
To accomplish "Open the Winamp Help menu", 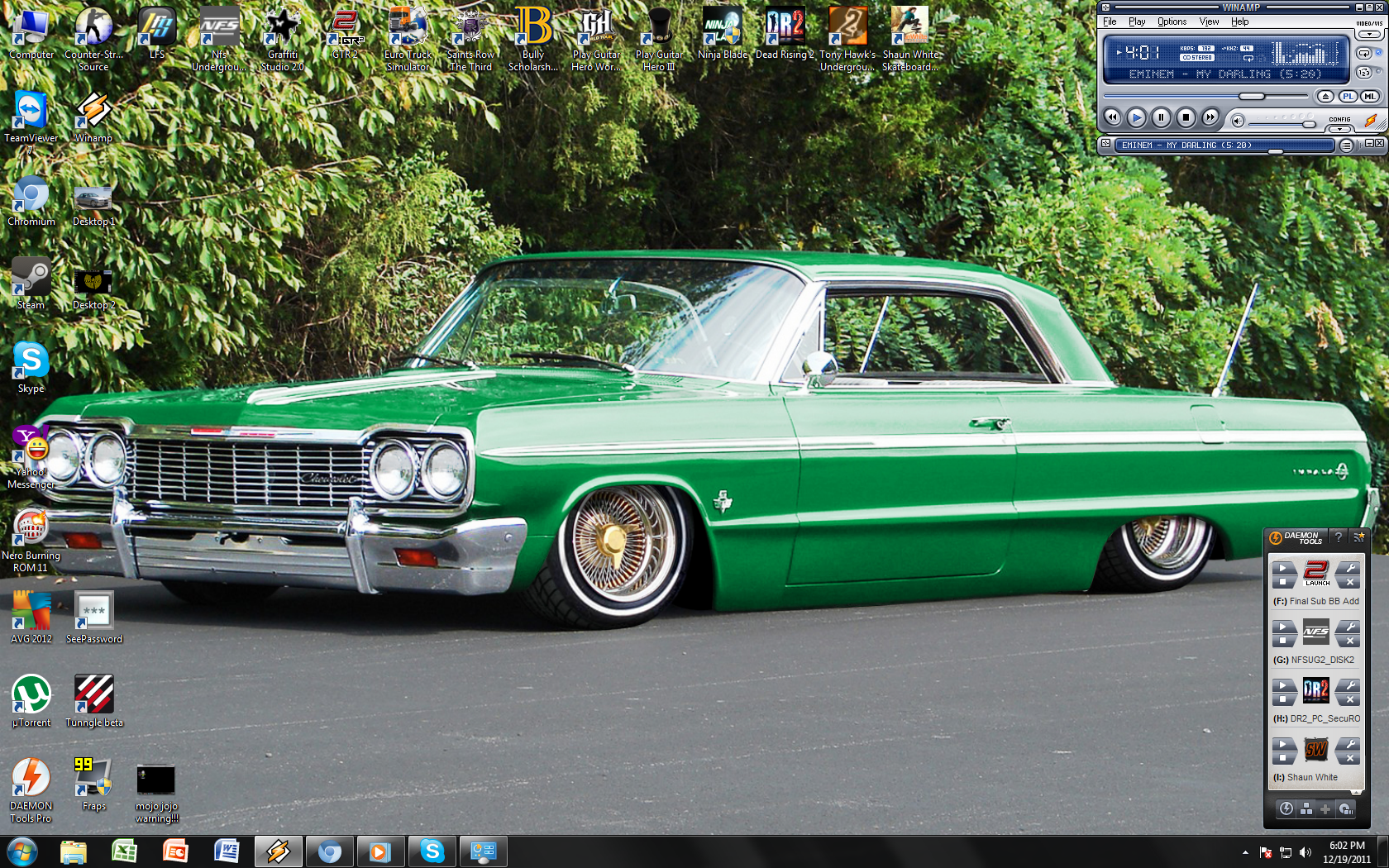I will tap(1239, 21).
